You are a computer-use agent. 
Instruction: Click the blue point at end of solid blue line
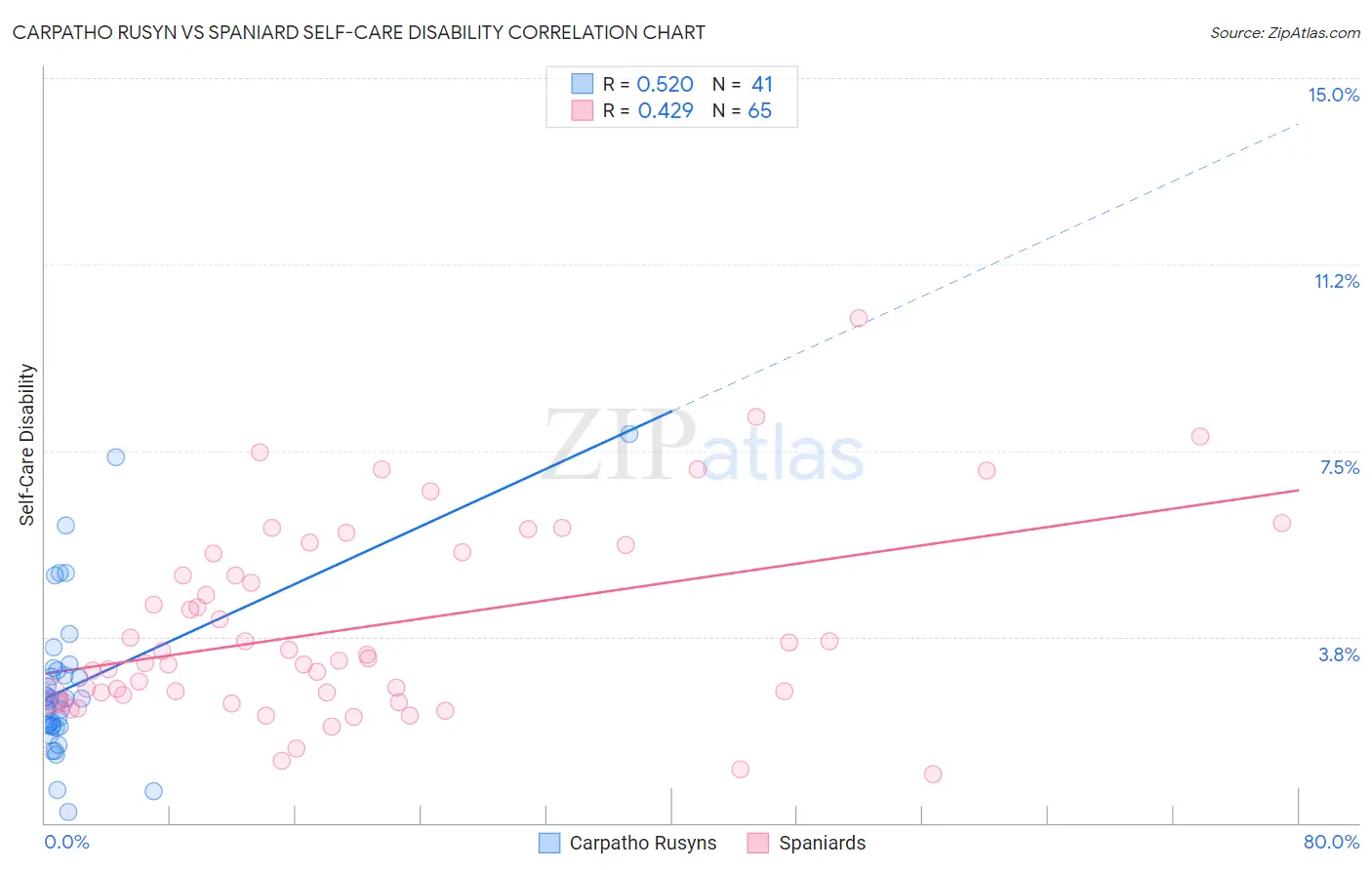629,434
